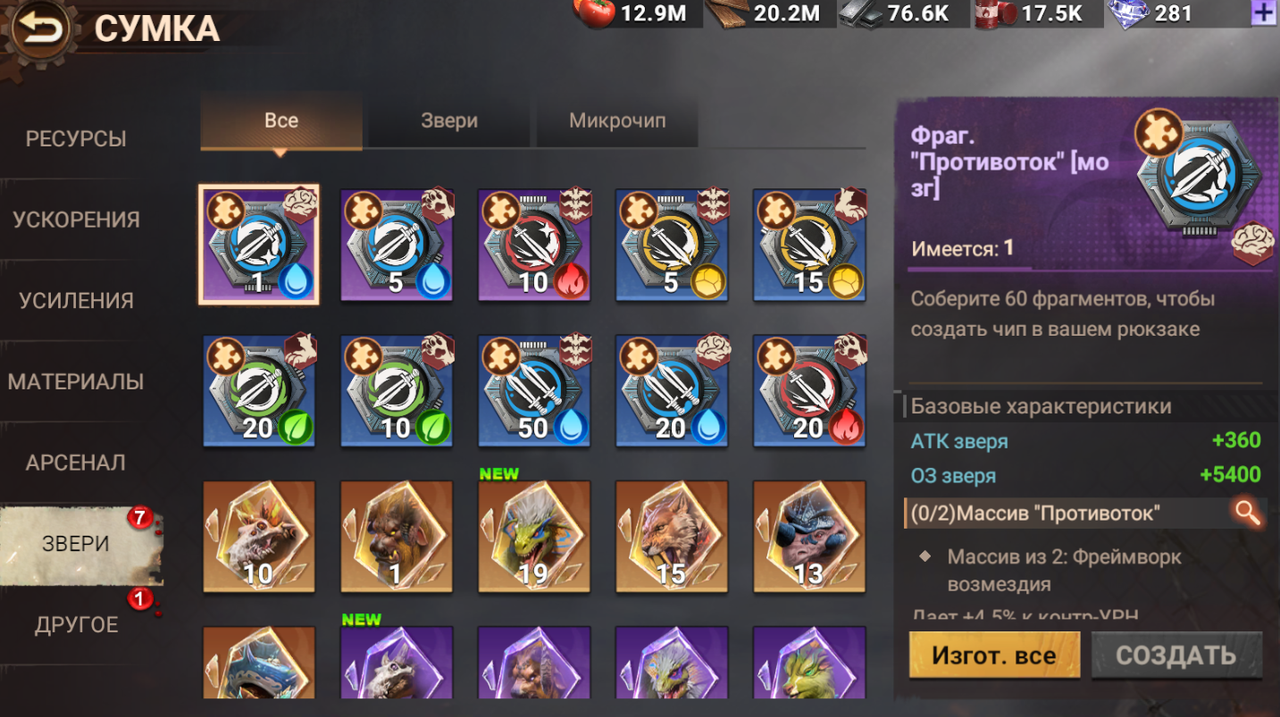Choose the gold chip fragment showing 15
Viewport: 1280px width, 717px height.
809,246
